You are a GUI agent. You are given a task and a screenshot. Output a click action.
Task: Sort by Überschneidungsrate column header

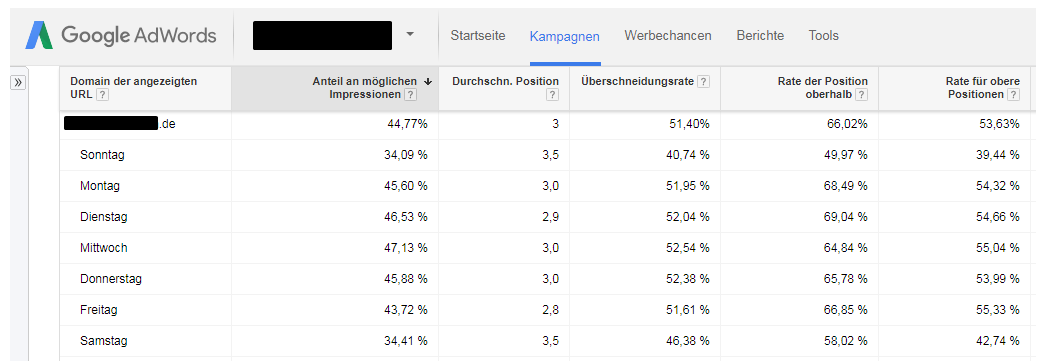[x=637, y=81]
